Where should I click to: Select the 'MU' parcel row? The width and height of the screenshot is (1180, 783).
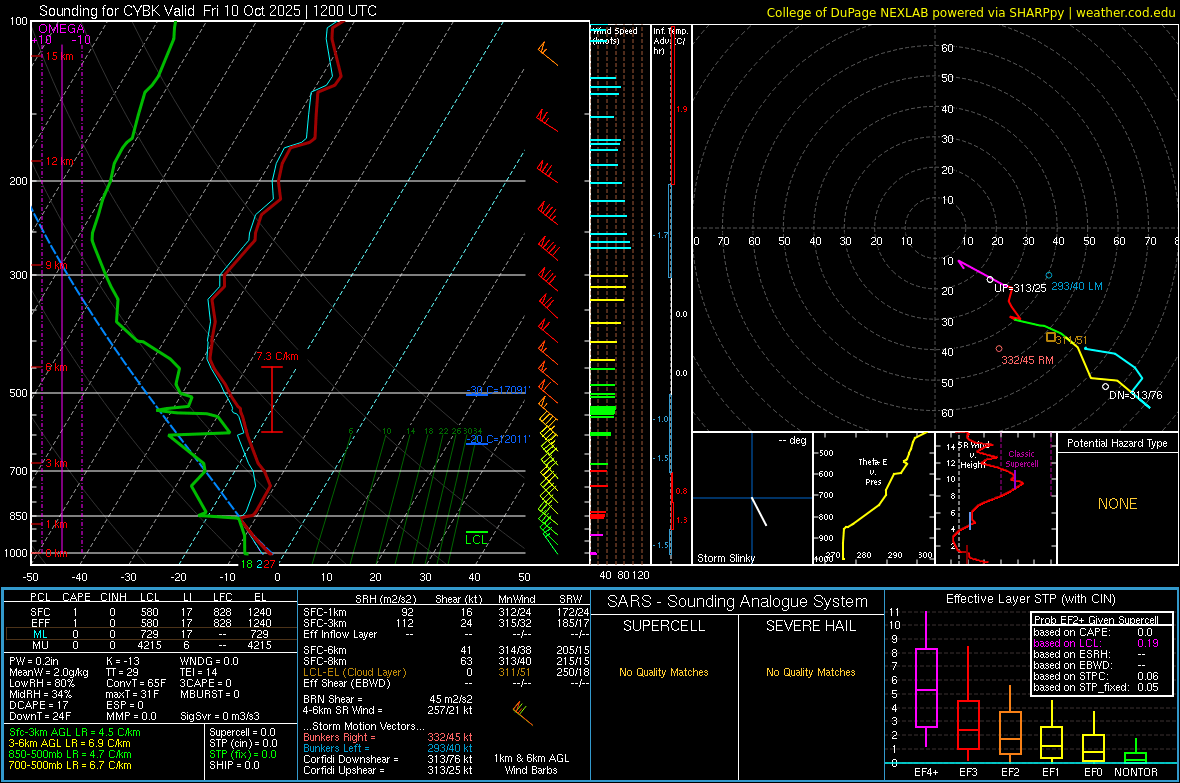[150, 644]
